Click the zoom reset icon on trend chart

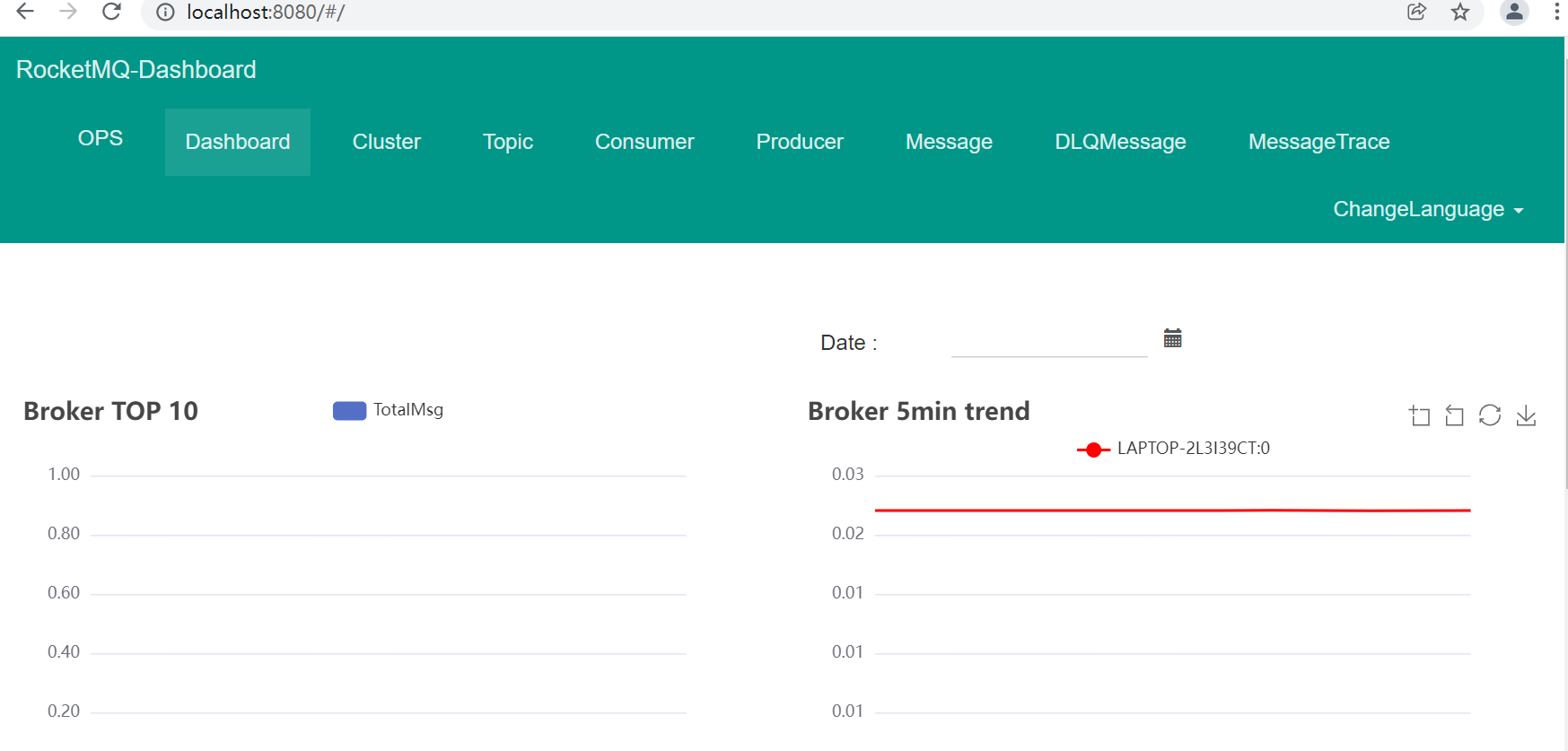point(1454,415)
